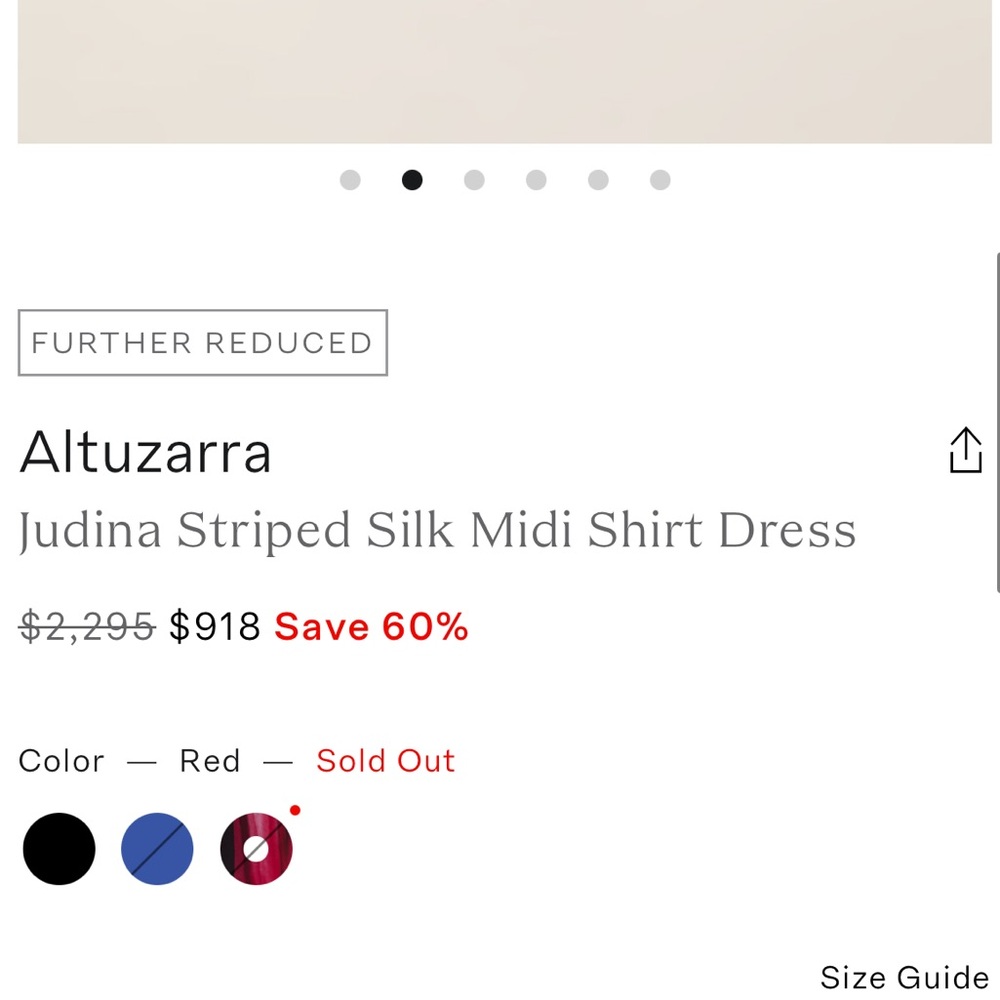1000x1000 pixels.
Task: Tap the fifth pagination dot
Action: coord(598,180)
